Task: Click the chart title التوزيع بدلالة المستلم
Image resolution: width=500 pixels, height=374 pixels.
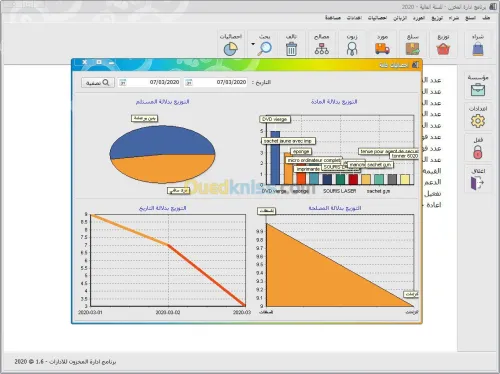Action: 162,102
